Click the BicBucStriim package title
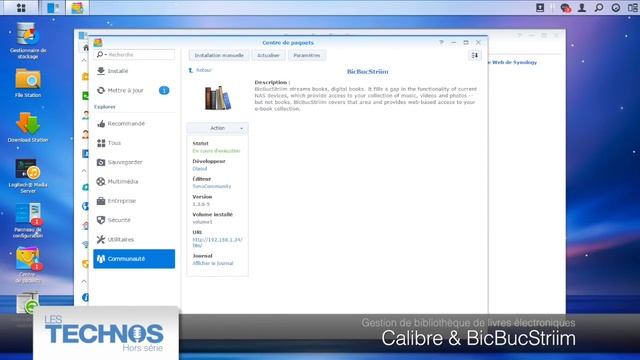The height and width of the screenshot is (360, 640). [367, 71]
